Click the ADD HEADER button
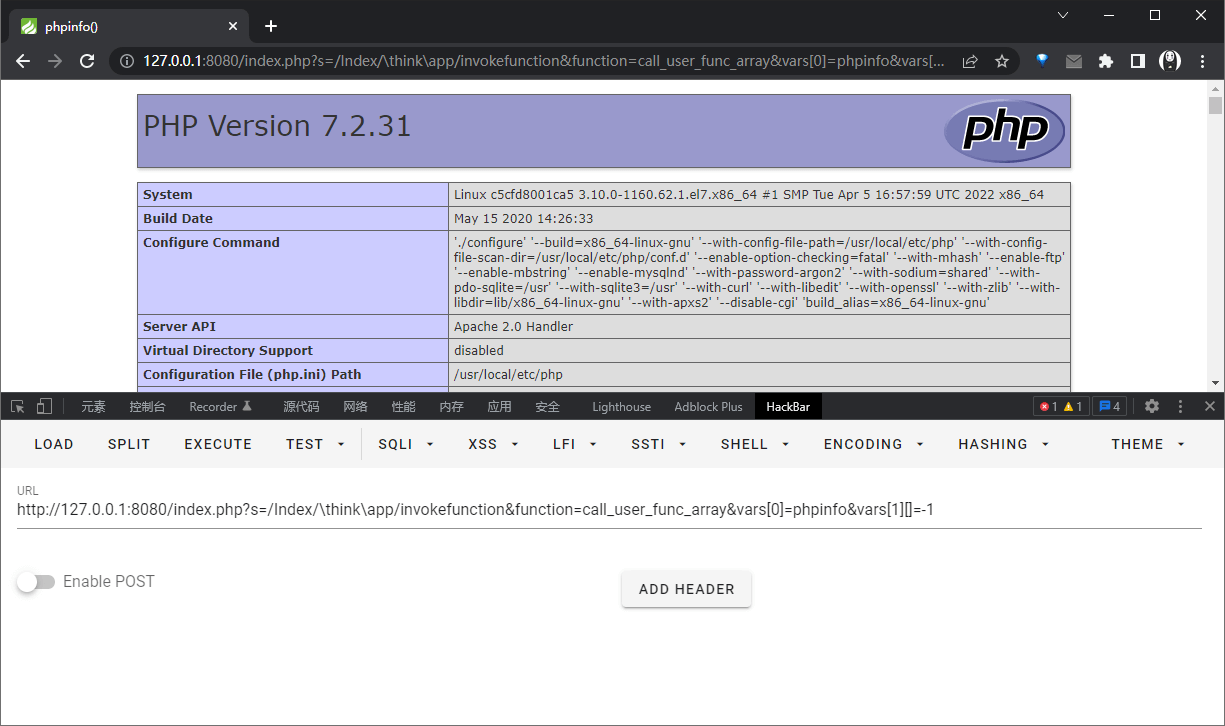Image resolution: width=1225 pixels, height=726 pixels. pos(687,589)
